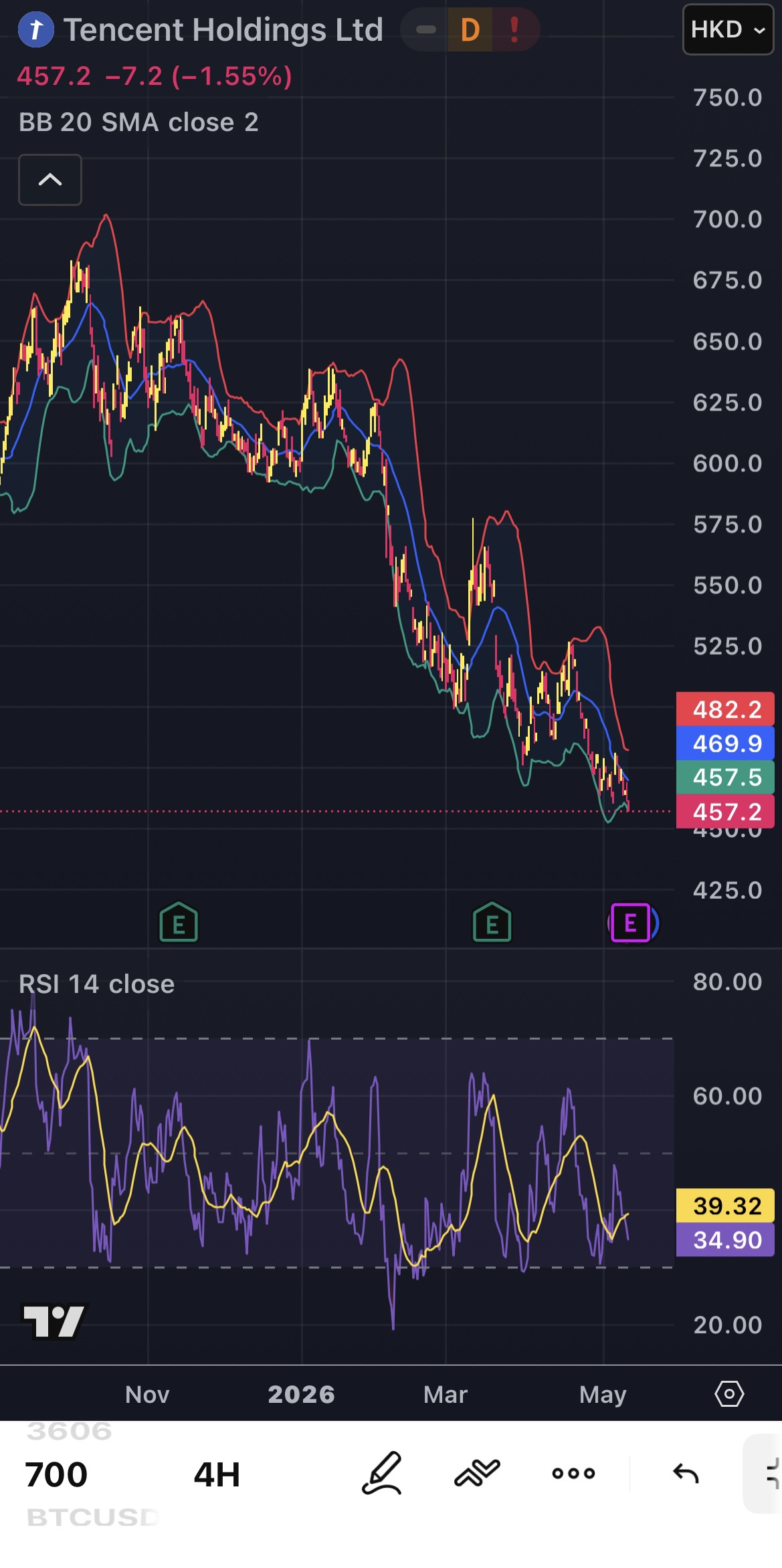This screenshot has height=1568, width=782.
Task: Click the price change −7.2 (−1.55%) text
Action: coord(199,76)
